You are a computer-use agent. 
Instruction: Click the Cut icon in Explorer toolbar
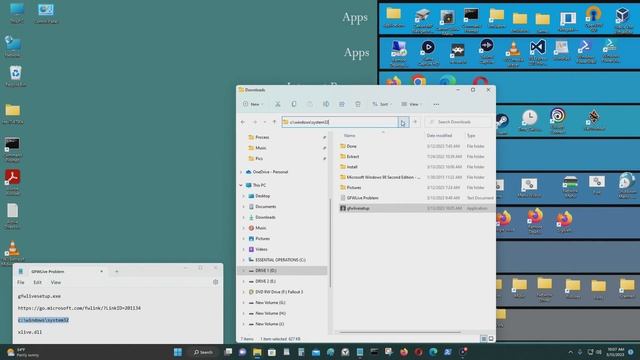click(x=278, y=104)
